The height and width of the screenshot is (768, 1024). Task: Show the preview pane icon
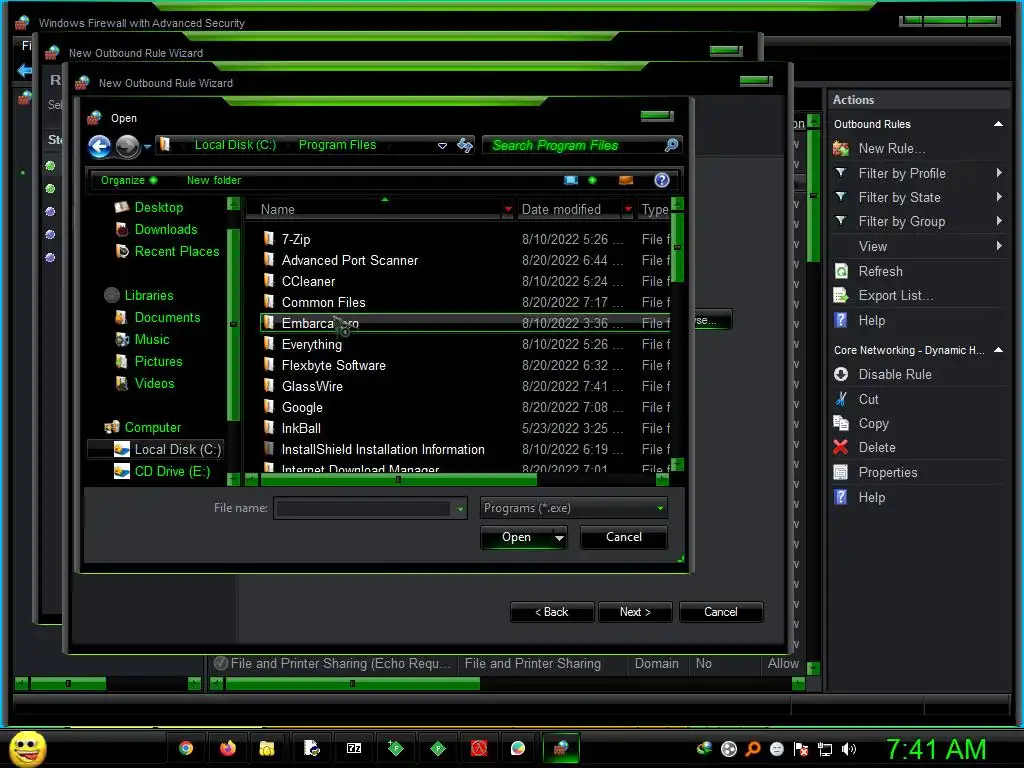pos(626,180)
